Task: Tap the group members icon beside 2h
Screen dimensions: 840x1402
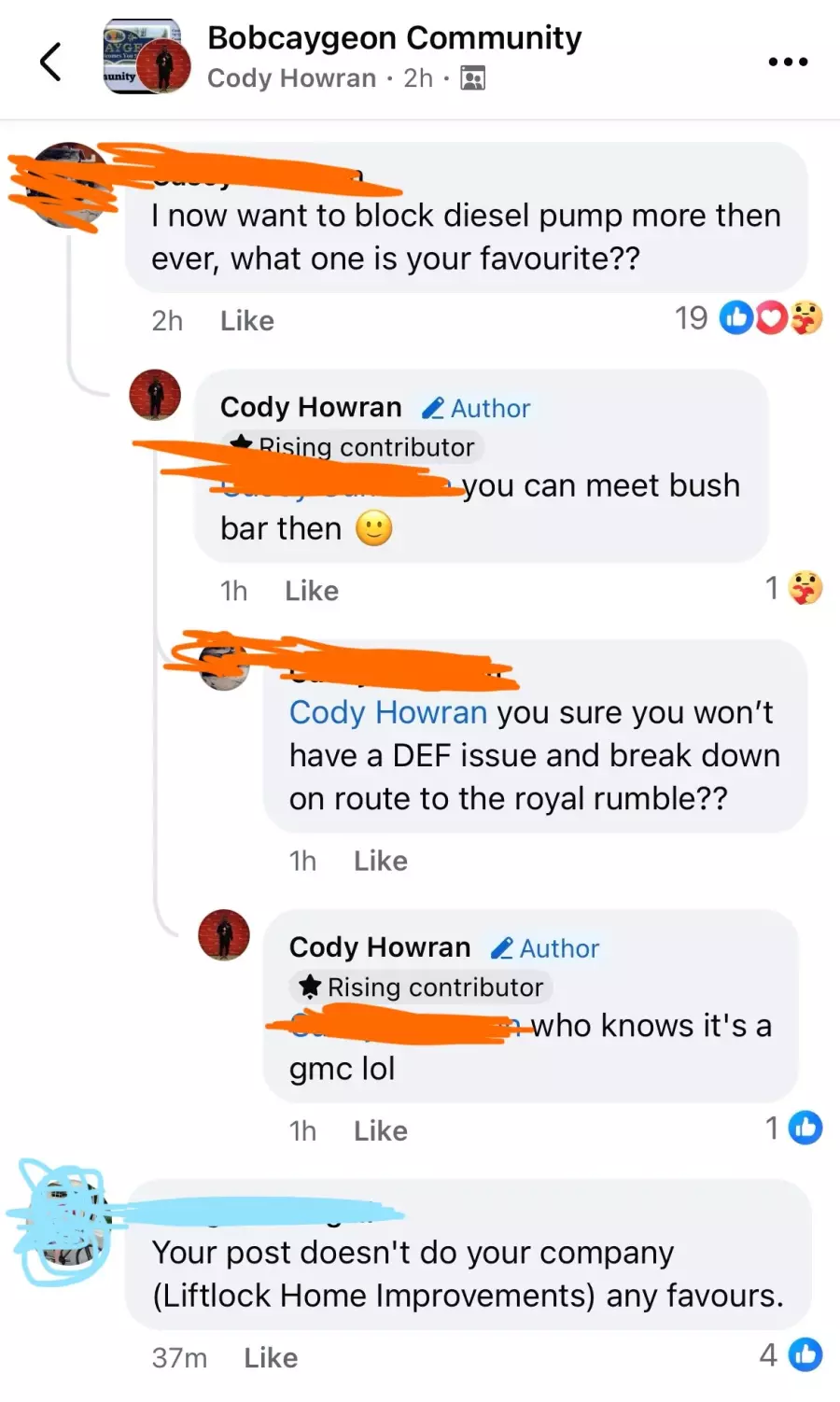Action: [x=473, y=78]
